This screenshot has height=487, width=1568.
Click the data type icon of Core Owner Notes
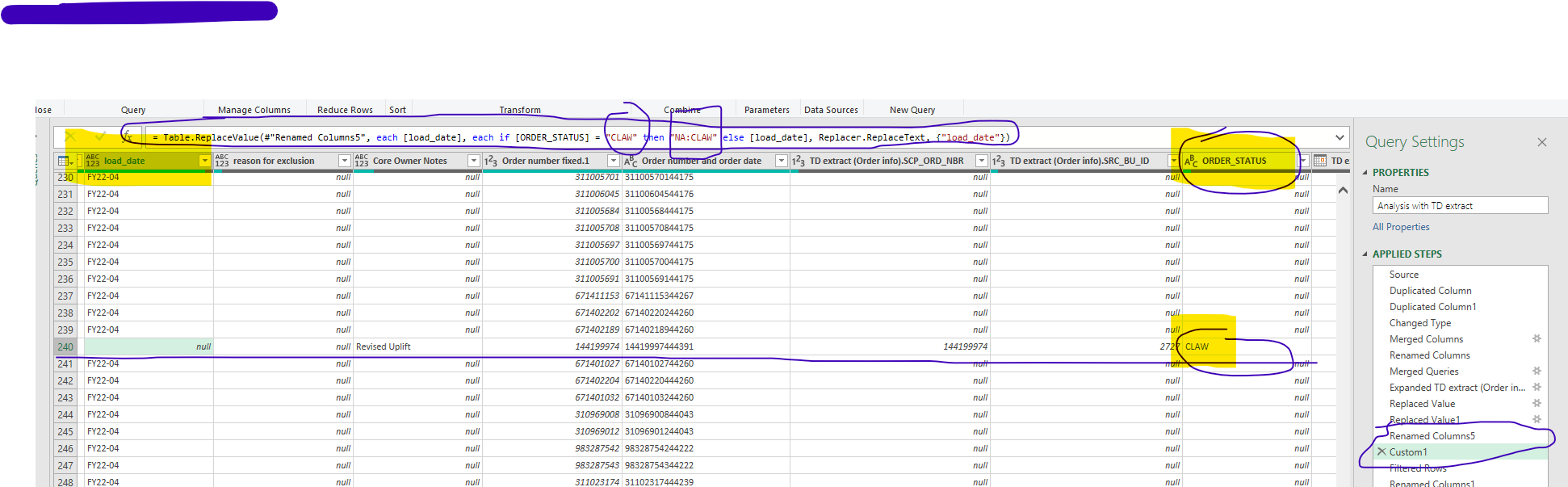[361, 161]
